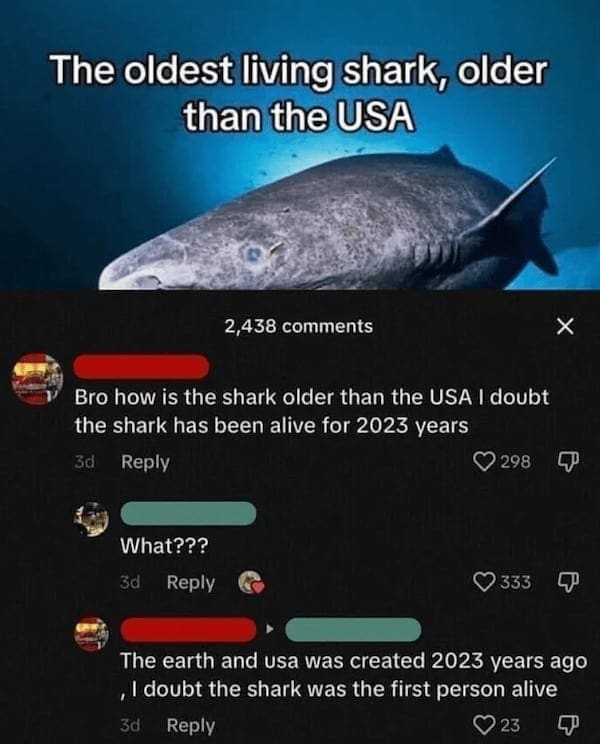
Task: Reply to the "earth and usa" comment
Action: tap(191, 725)
